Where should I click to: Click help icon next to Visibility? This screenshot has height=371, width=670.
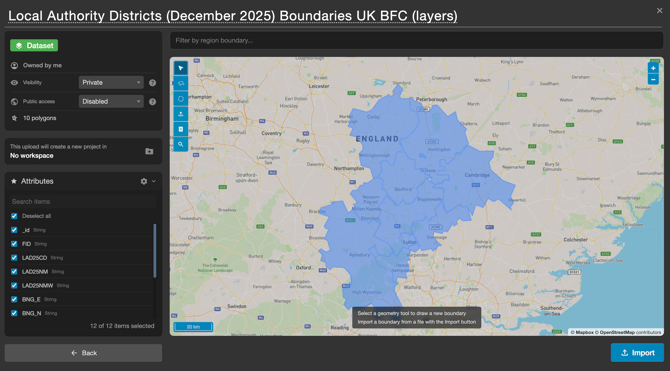153,82
